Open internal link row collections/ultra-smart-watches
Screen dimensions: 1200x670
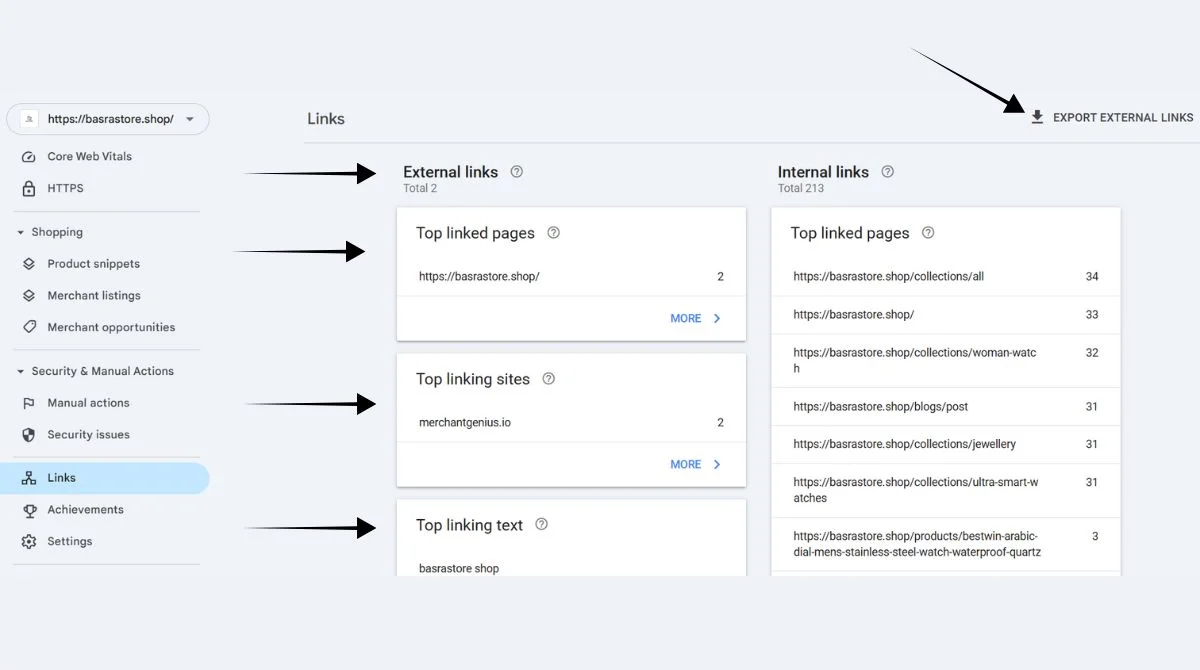click(x=946, y=490)
